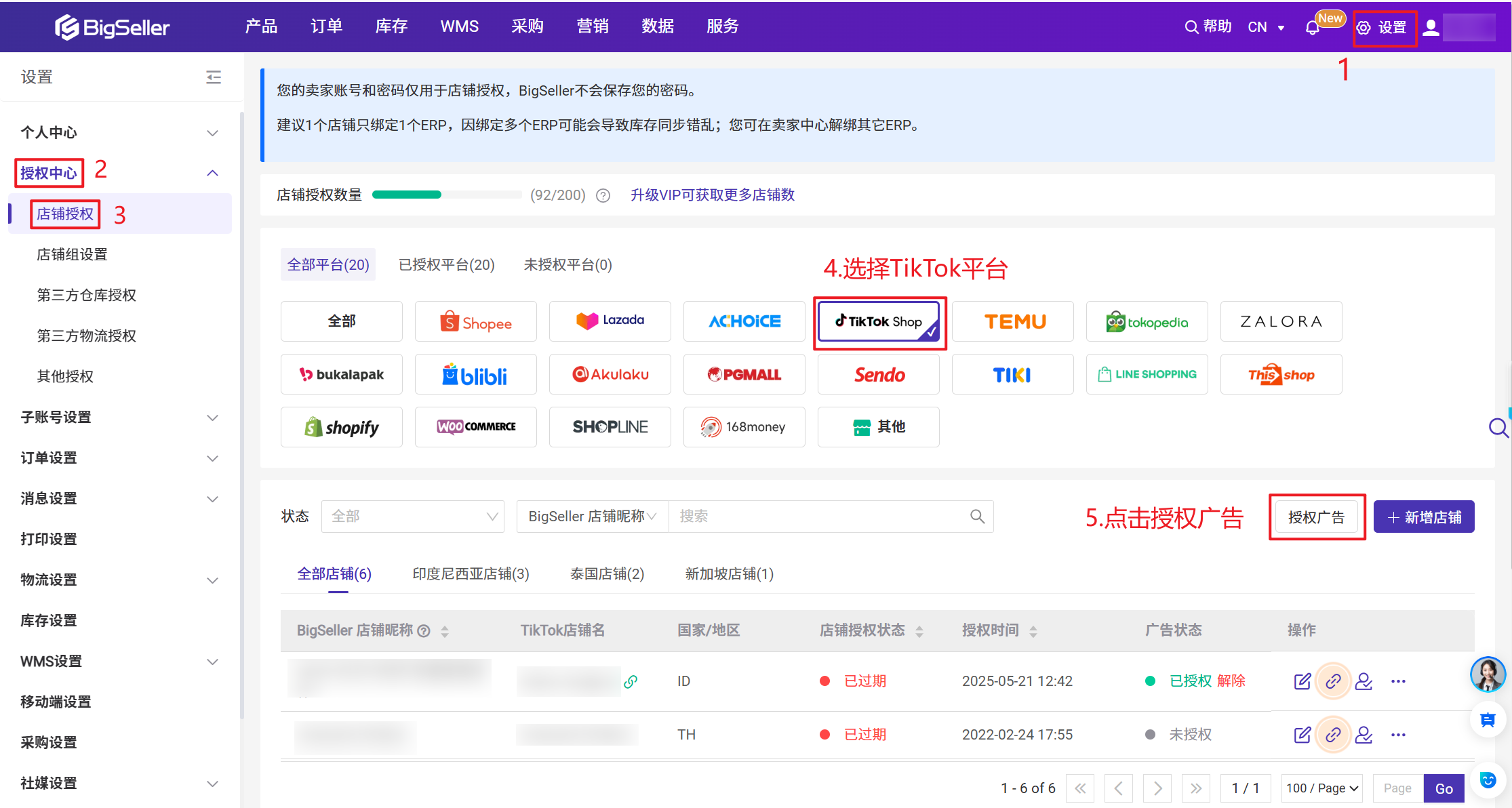1512x808 pixels.
Task: Open more actions for ID store row
Action: coord(1398,681)
